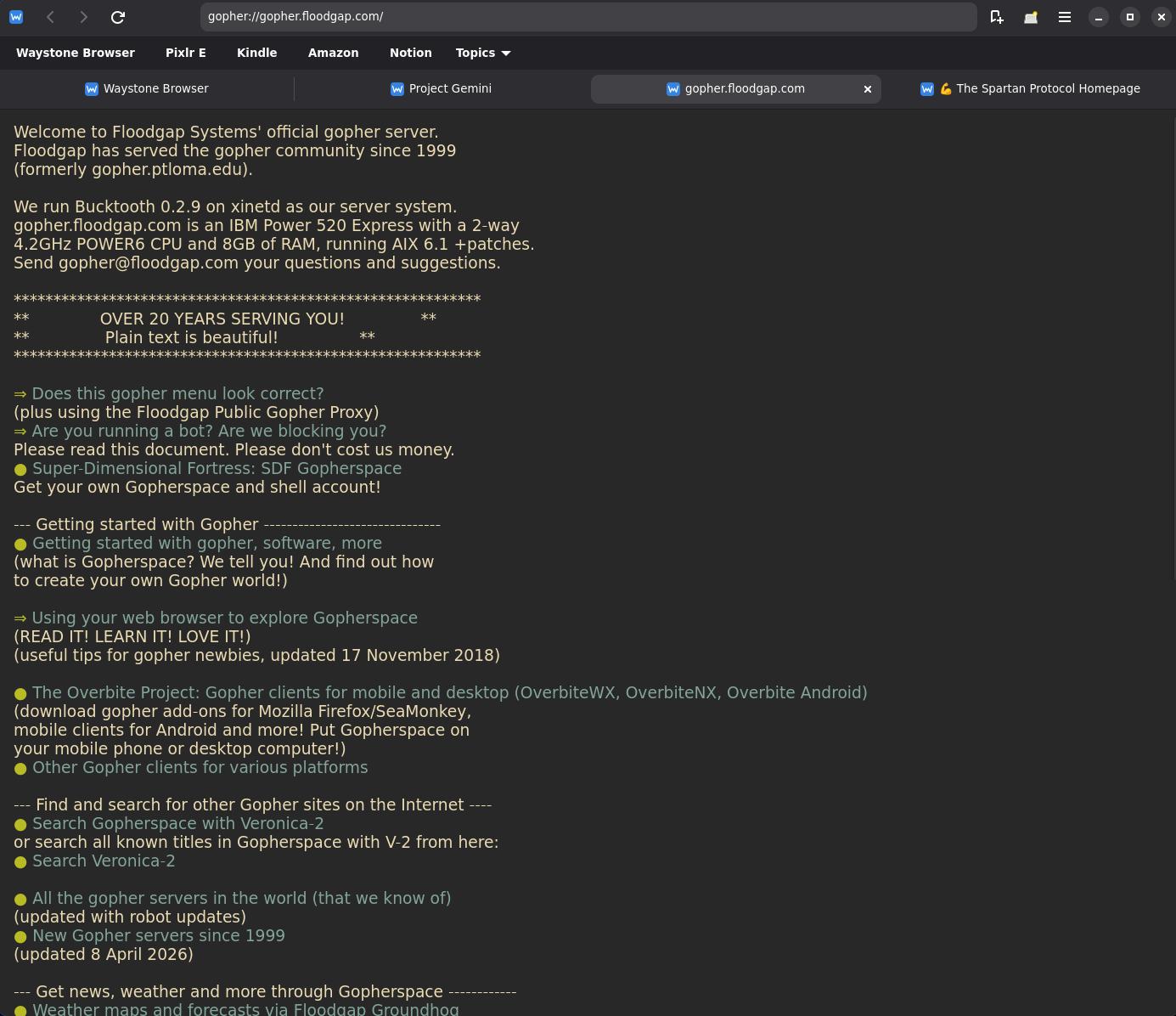This screenshot has width=1176, height=1016.
Task: Open the Kindle bookmark
Action: [256, 53]
